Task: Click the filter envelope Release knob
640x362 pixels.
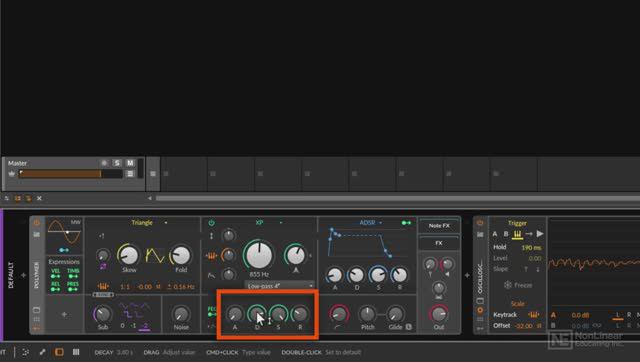Action: (300, 314)
